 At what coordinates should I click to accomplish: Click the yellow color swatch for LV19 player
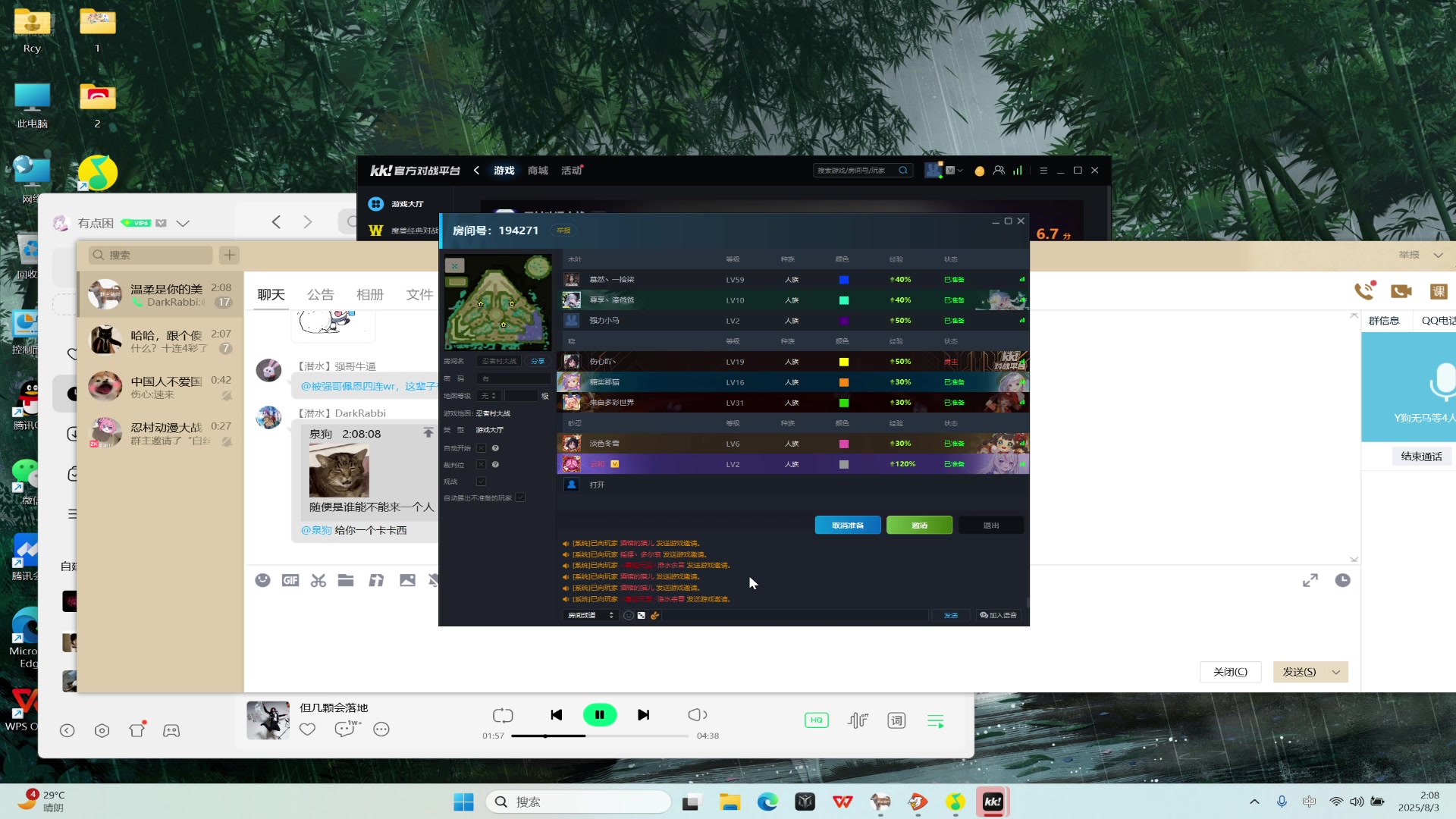point(843,362)
